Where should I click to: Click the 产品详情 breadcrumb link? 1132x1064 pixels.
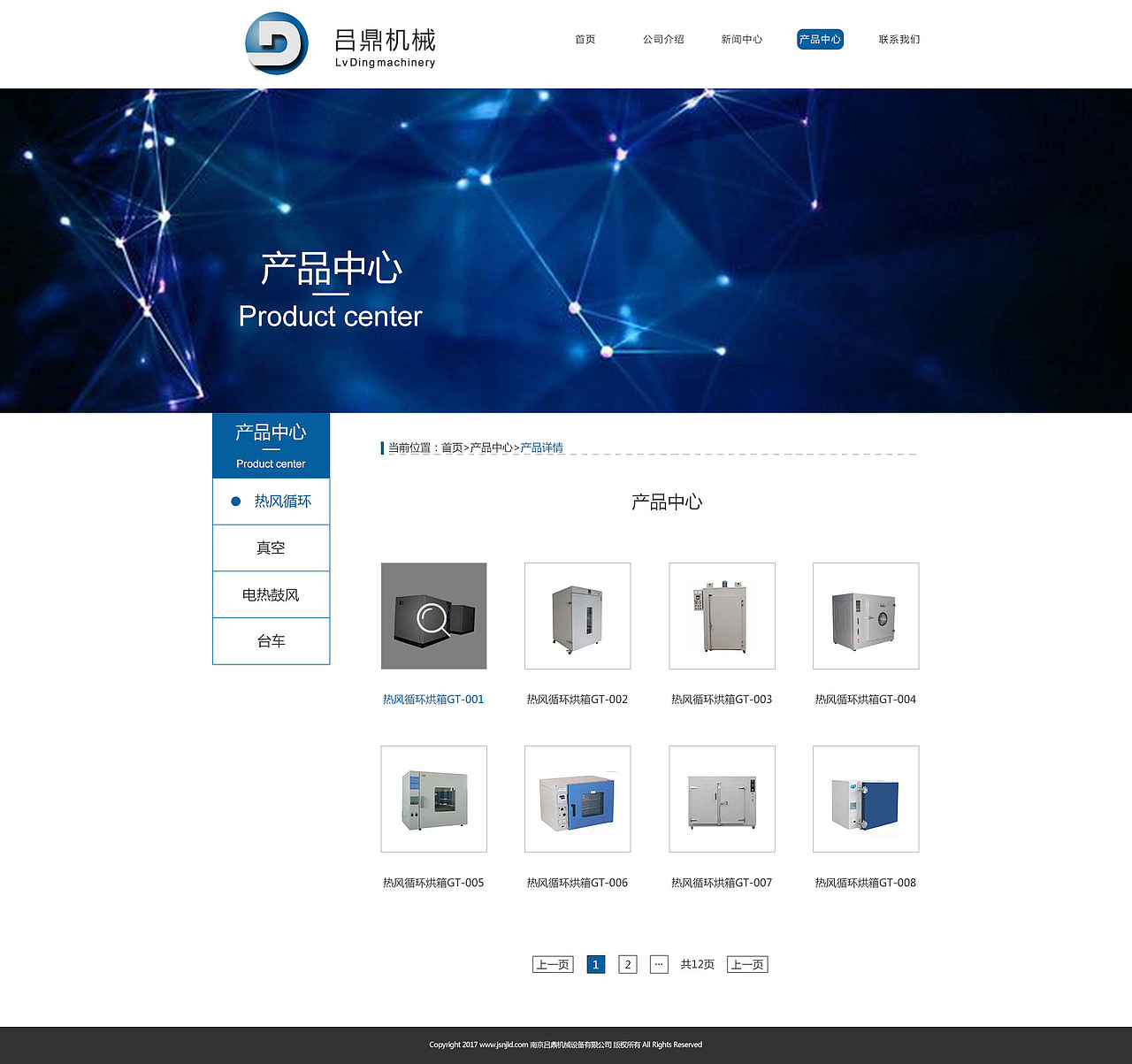click(541, 448)
